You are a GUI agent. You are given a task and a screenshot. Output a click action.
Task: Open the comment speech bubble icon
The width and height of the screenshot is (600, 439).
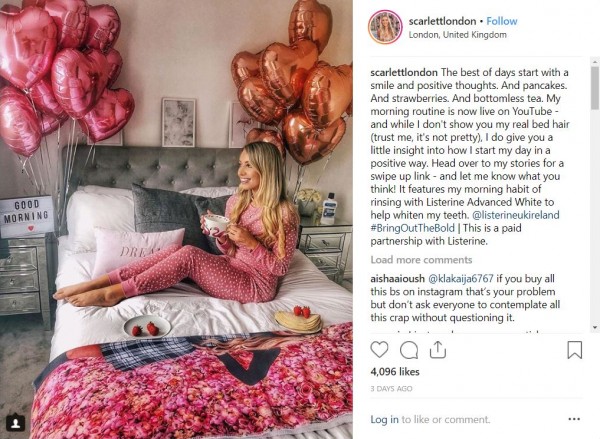(409, 350)
